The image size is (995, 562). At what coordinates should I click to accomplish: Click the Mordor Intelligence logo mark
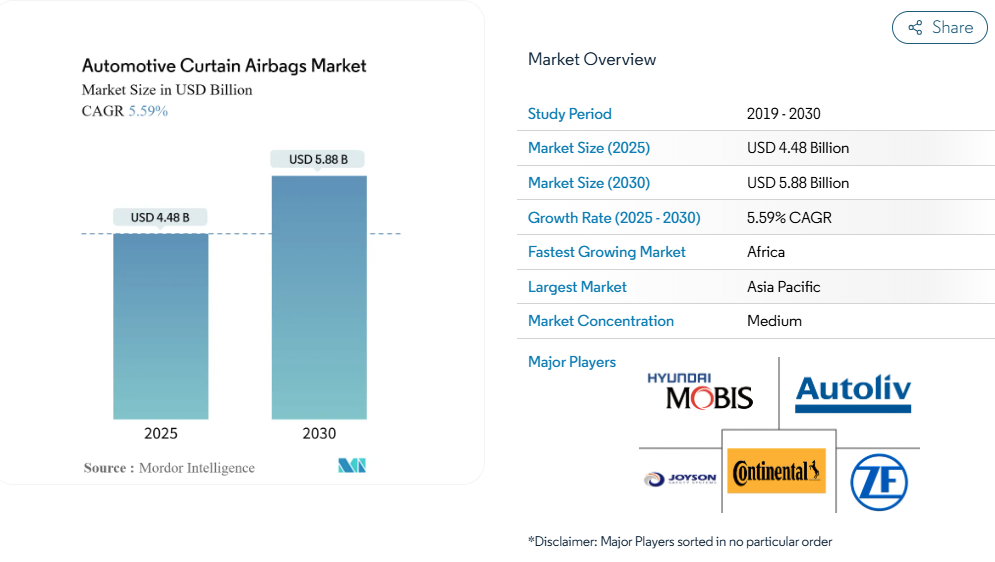click(x=352, y=466)
